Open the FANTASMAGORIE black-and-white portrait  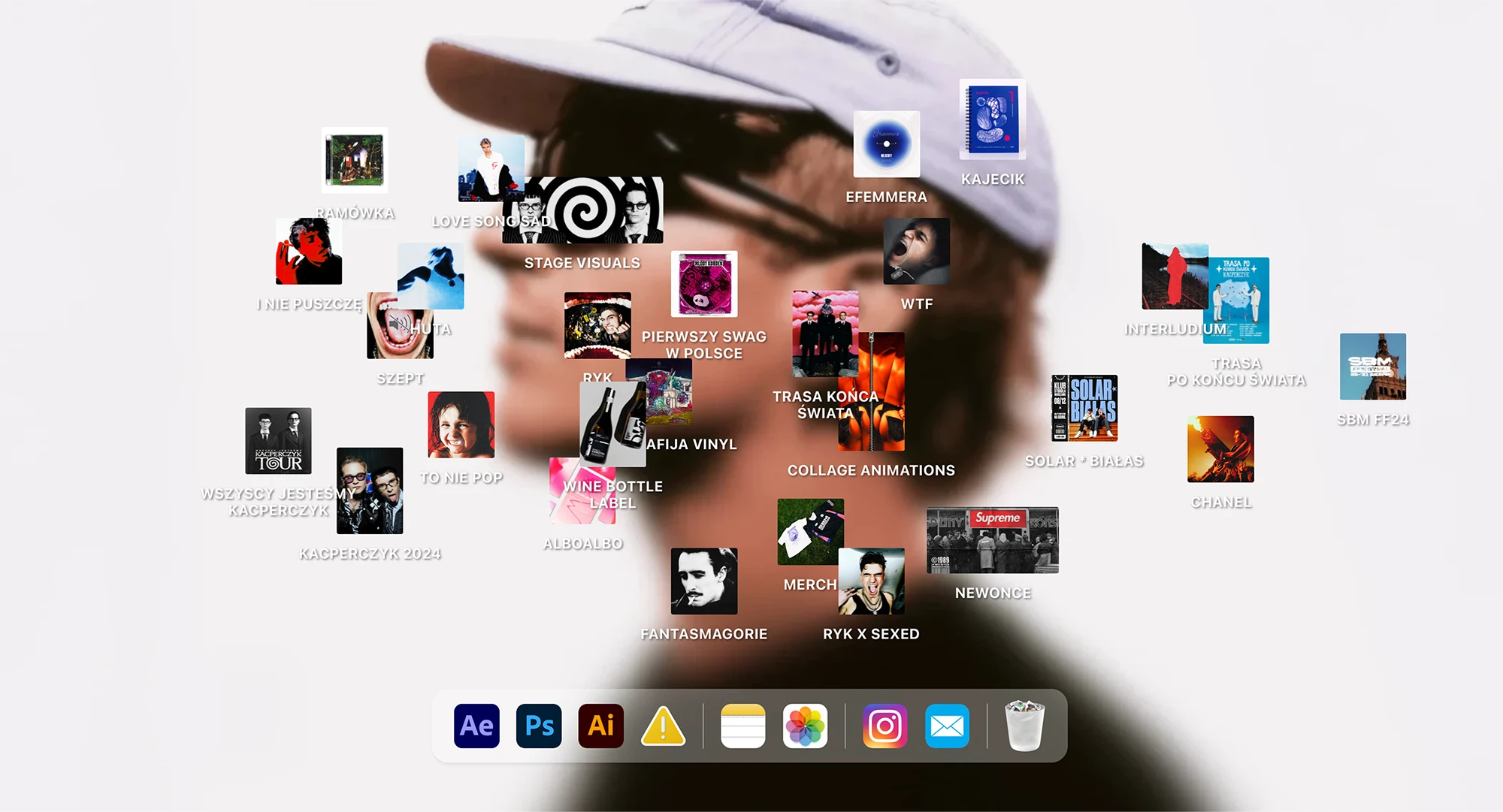704,581
